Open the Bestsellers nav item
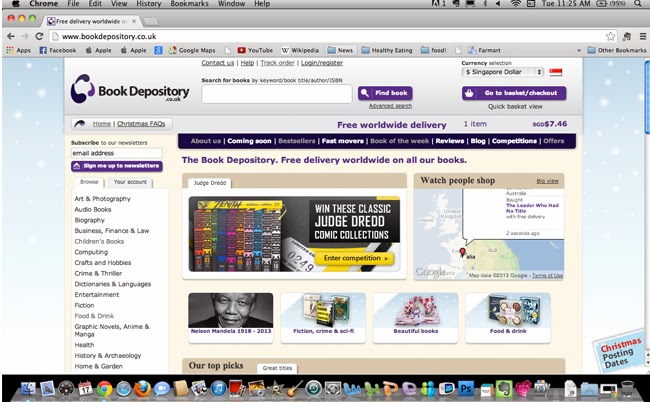 tap(296, 141)
